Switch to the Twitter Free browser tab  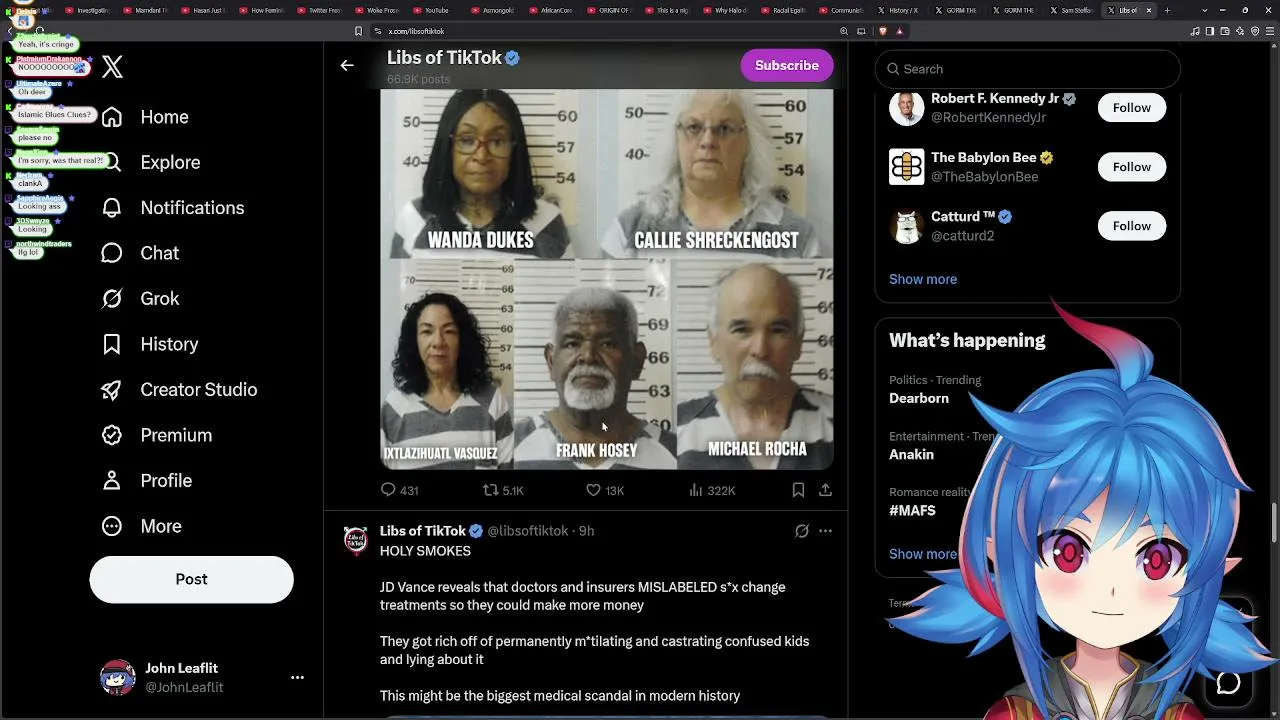click(x=319, y=10)
